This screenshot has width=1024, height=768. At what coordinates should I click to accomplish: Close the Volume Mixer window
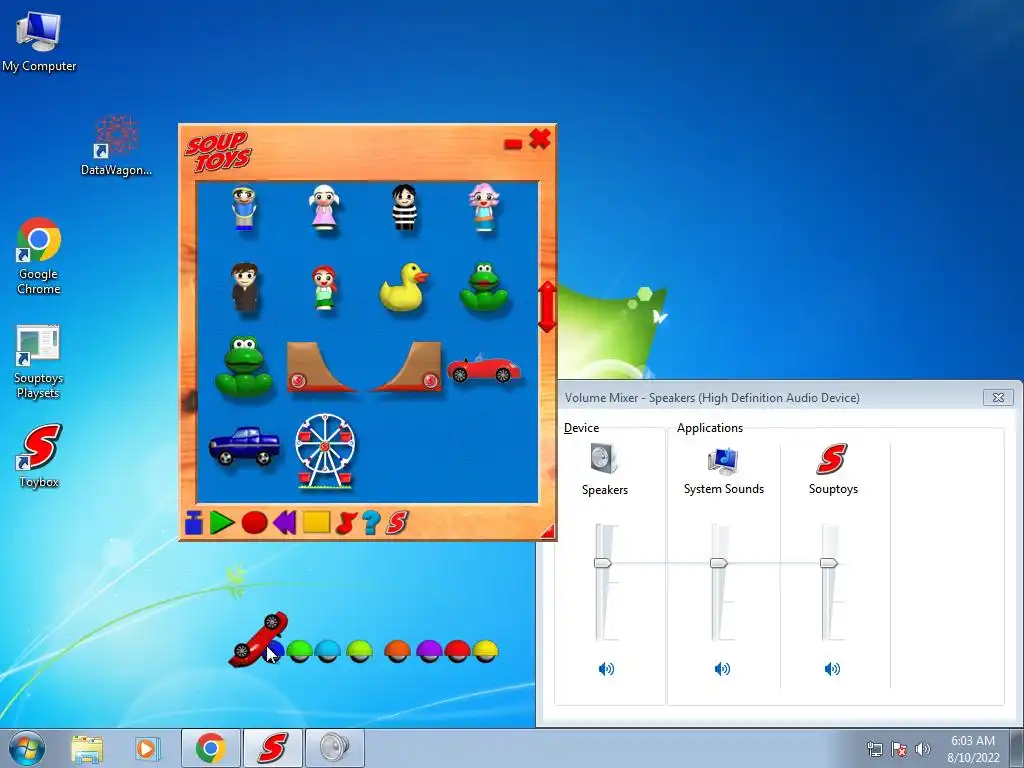pyautogui.click(x=998, y=397)
